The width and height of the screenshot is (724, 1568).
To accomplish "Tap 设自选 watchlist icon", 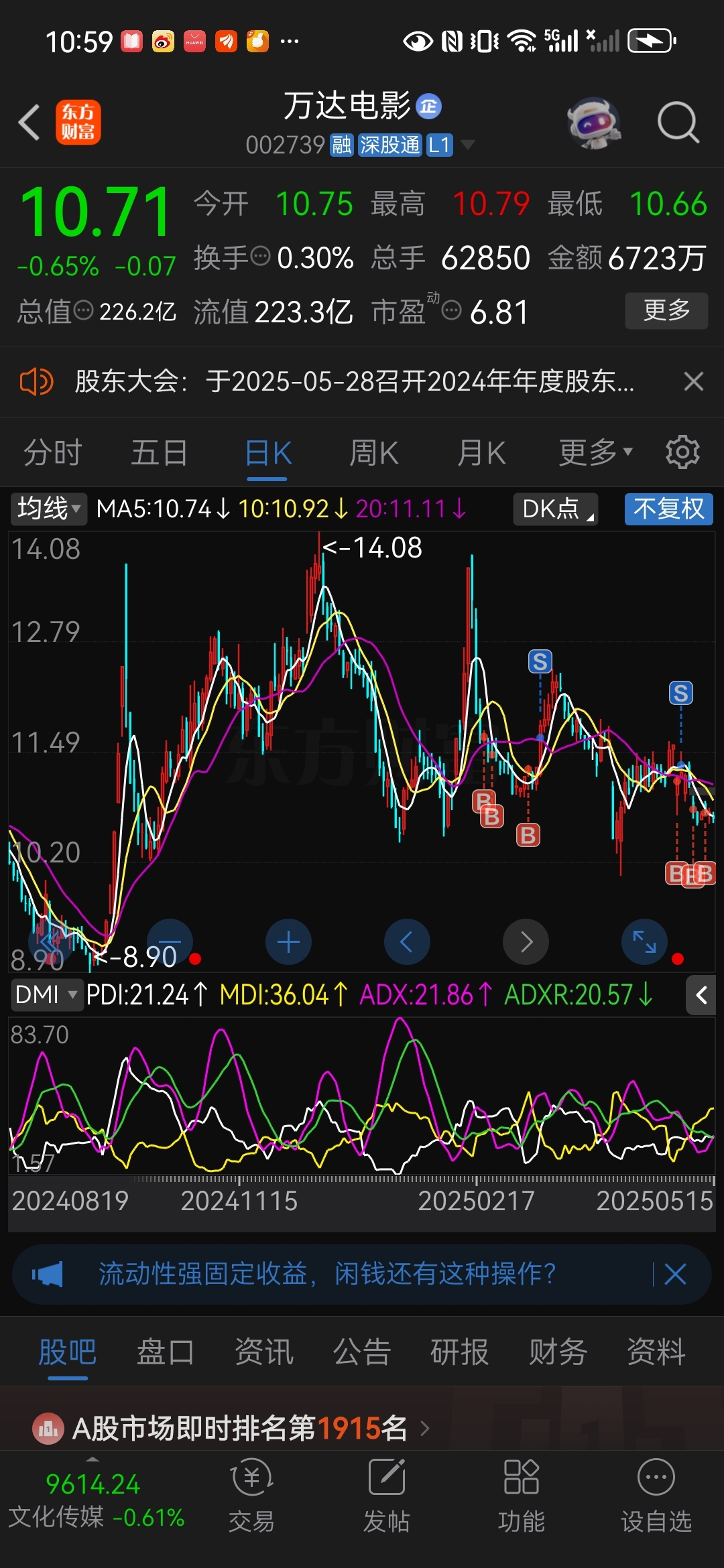I will (656, 1496).
